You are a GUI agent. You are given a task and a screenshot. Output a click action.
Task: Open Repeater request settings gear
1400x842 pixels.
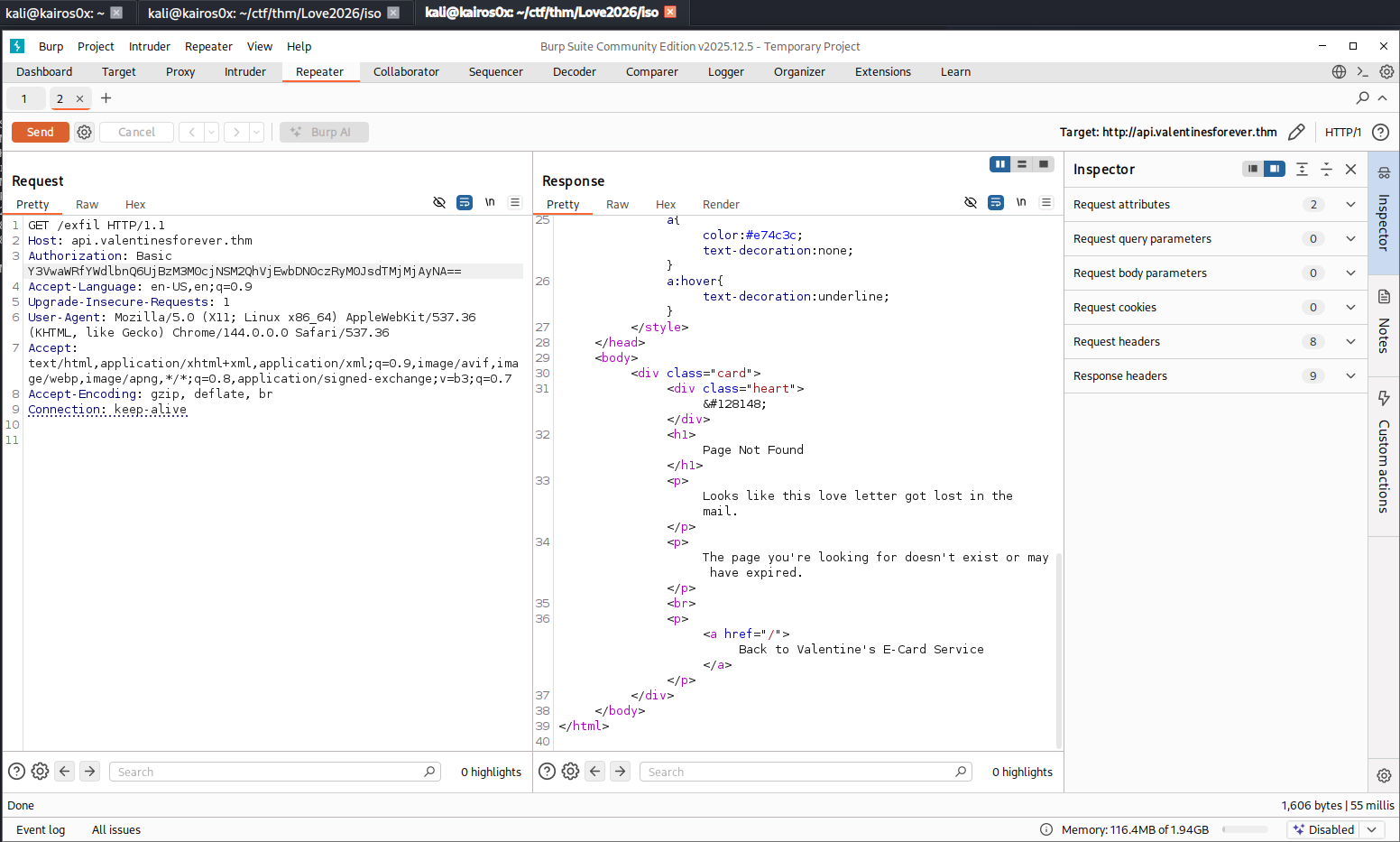84,132
